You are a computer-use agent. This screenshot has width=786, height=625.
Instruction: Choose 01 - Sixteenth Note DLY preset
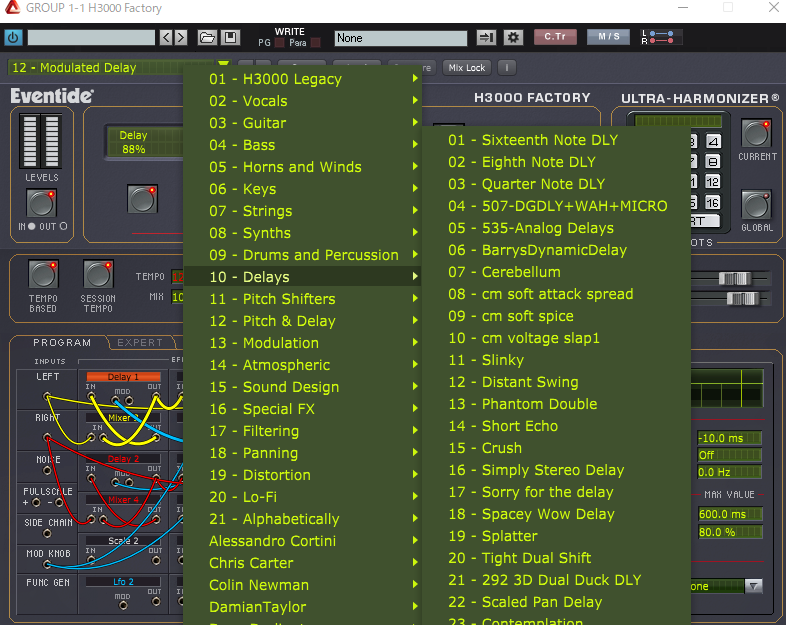556,140
